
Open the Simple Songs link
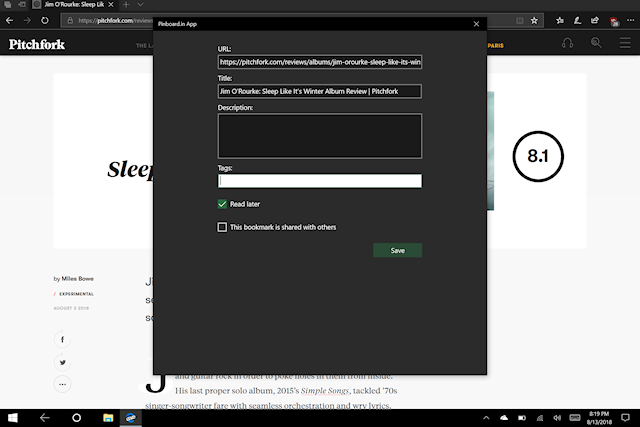[325, 391]
